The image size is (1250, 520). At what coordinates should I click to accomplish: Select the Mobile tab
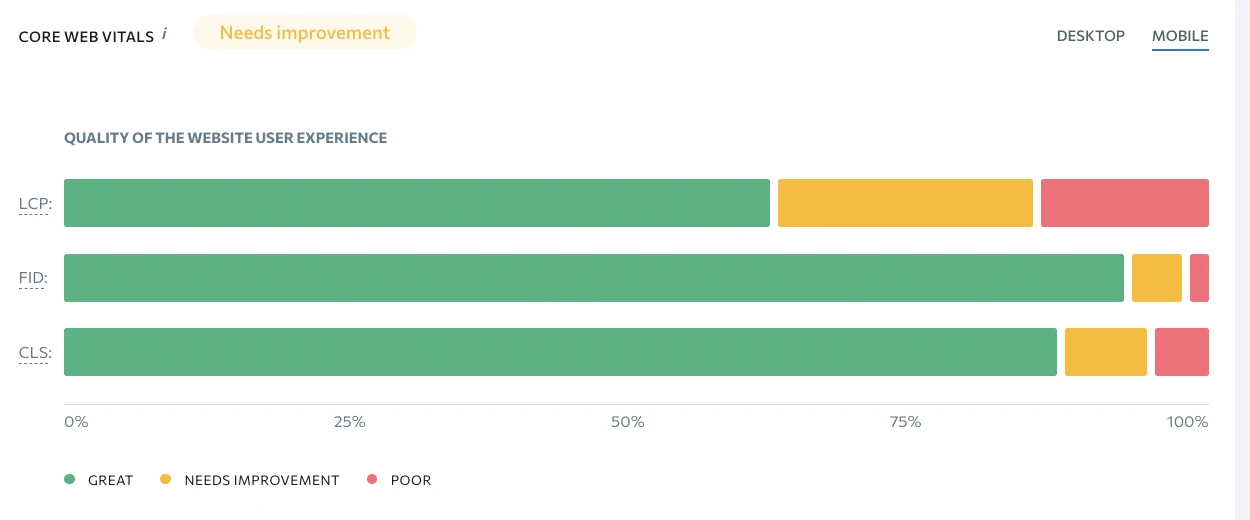coord(1180,36)
